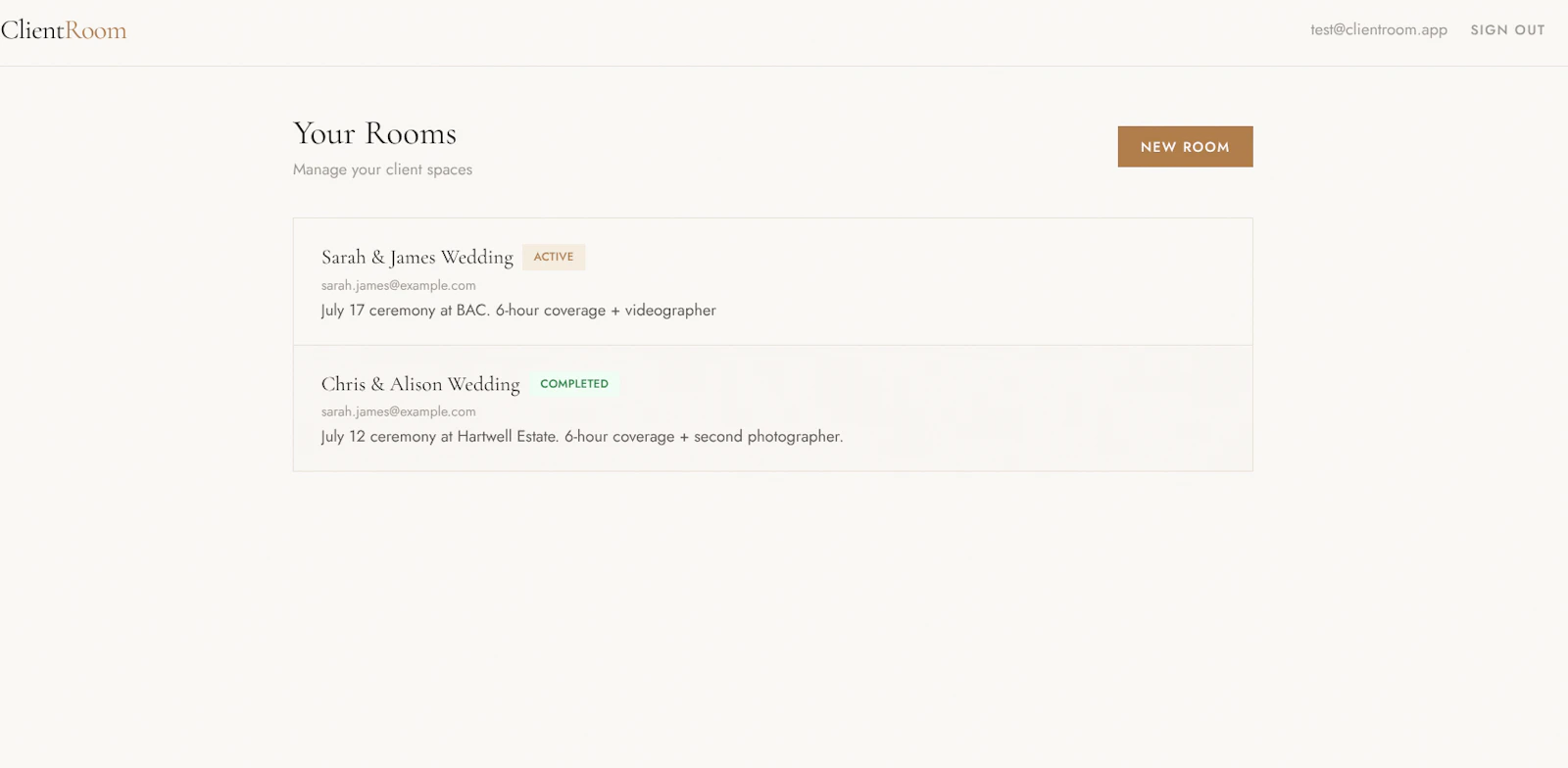Image resolution: width=1568 pixels, height=768 pixels.
Task: Click the ClientRoom logo
Action: pos(64,30)
